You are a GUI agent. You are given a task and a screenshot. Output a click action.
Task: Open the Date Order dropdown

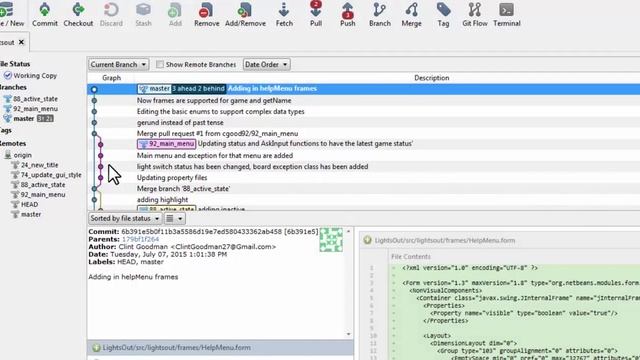[x=267, y=64]
